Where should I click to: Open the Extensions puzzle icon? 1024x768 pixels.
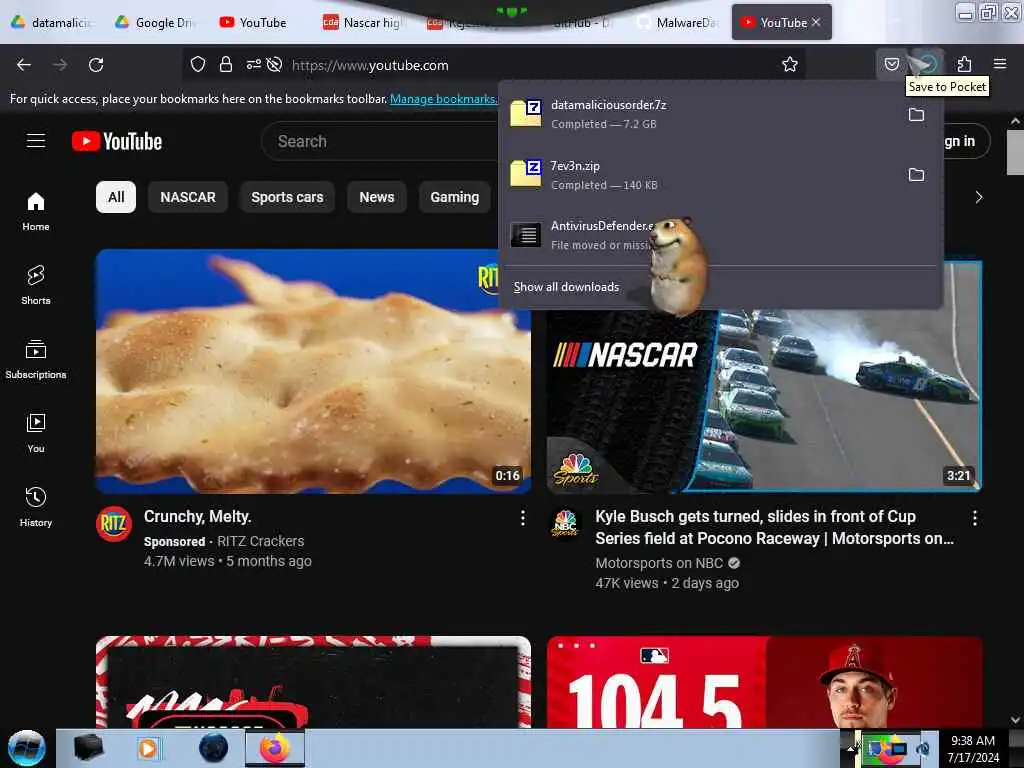pyautogui.click(x=964, y=64)
